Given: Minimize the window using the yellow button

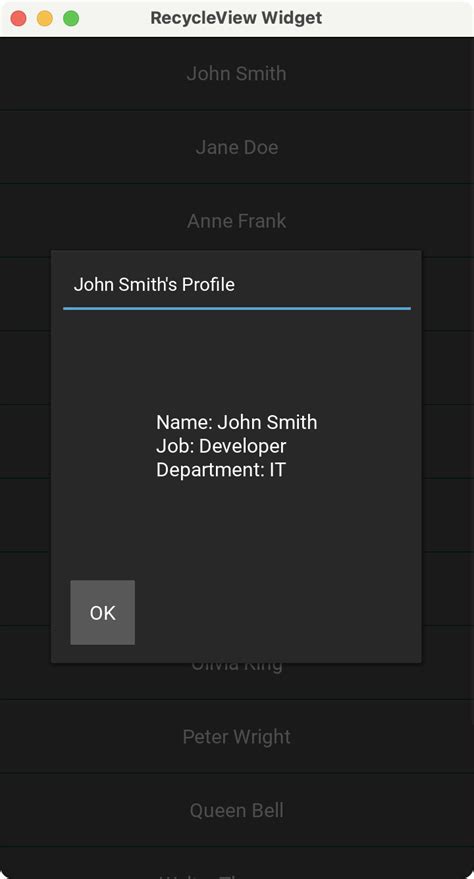Looking at the screenshot, I should (45, 18).
